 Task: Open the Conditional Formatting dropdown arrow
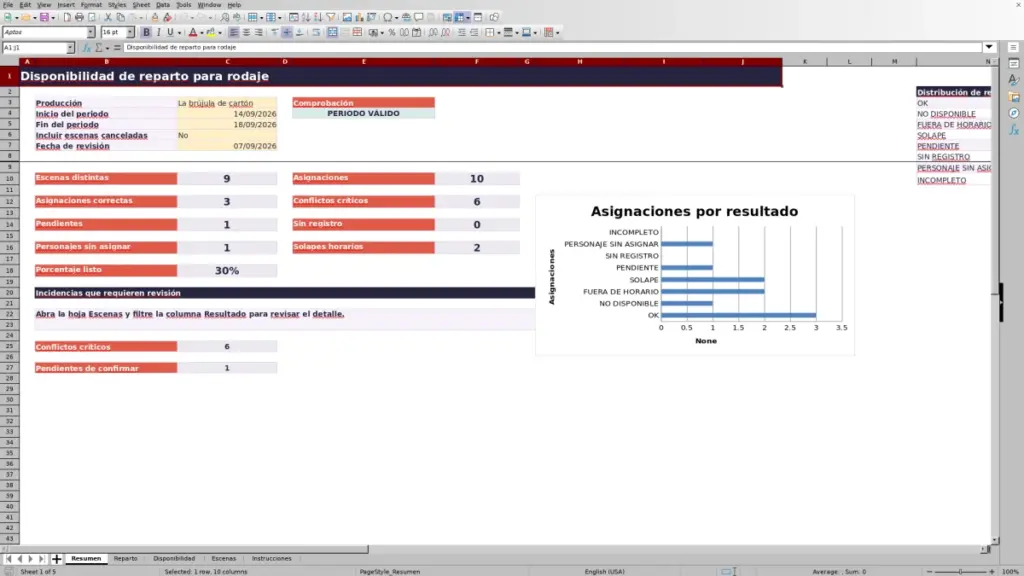[x=558, y=33]
